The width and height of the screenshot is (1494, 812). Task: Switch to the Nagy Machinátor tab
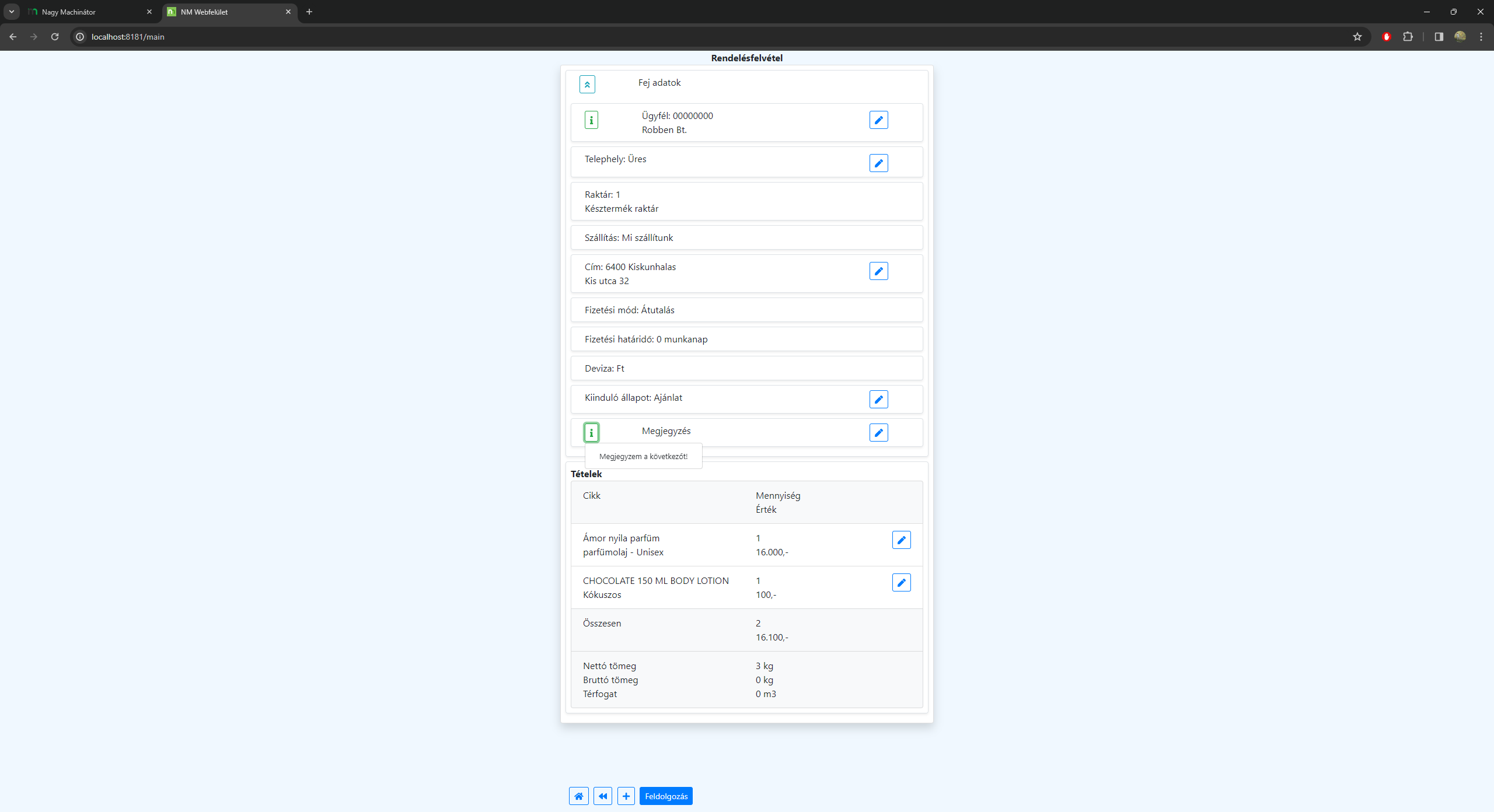[88, 12]
